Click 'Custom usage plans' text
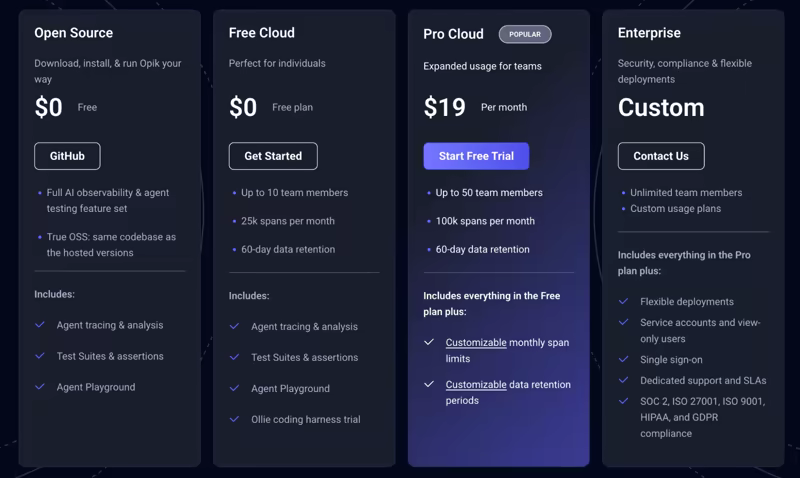Image resolution: width=800 pixels, height=478 pixels. coord(676,209)
